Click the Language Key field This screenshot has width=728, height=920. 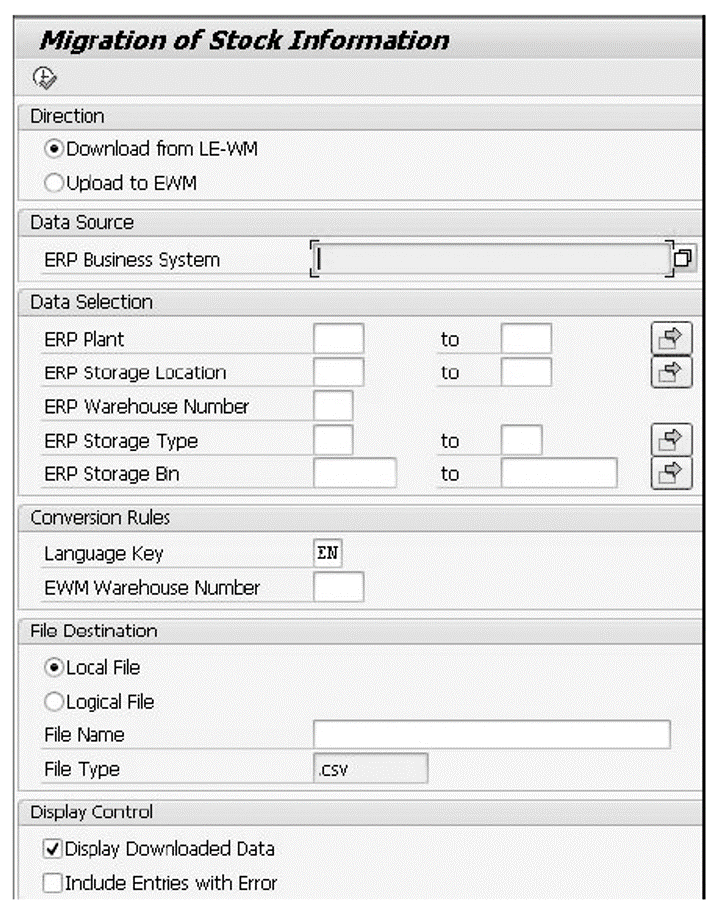(328, 553)
